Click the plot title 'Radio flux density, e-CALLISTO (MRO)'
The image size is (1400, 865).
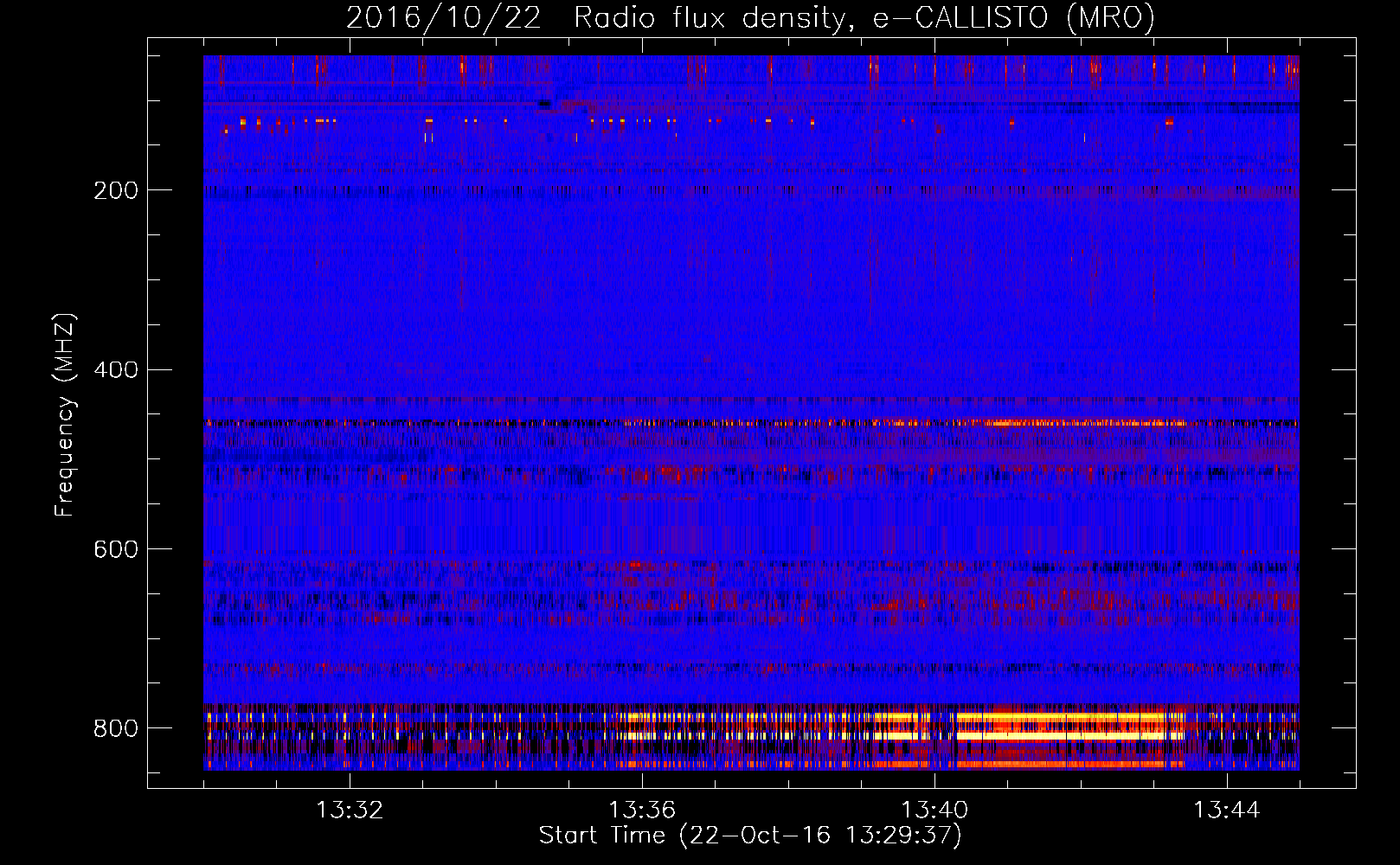pyautogui.click(x=864, y=17)
